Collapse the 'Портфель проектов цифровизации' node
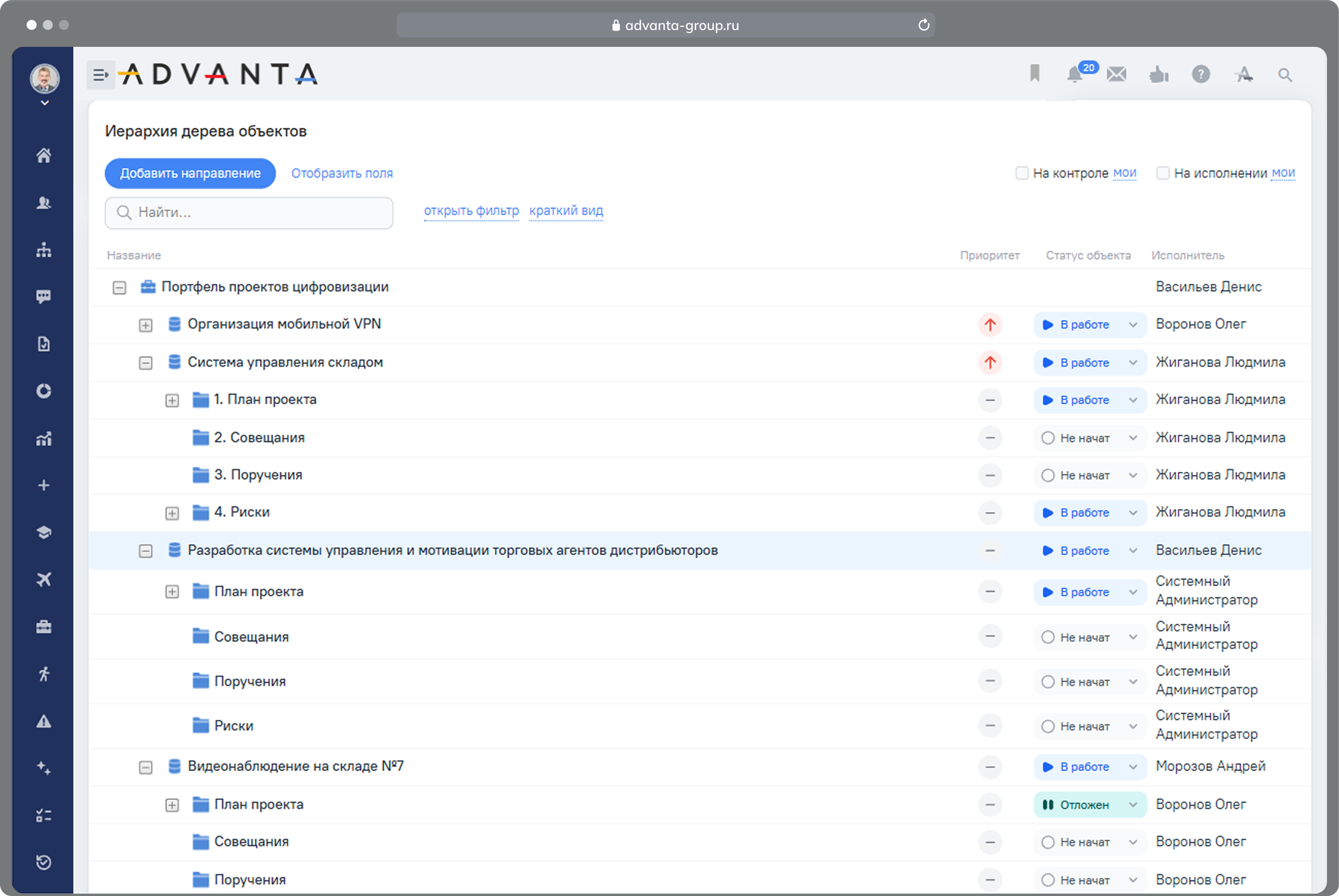Viewport: 1339px width, 896px height. (x=119, y=288)
